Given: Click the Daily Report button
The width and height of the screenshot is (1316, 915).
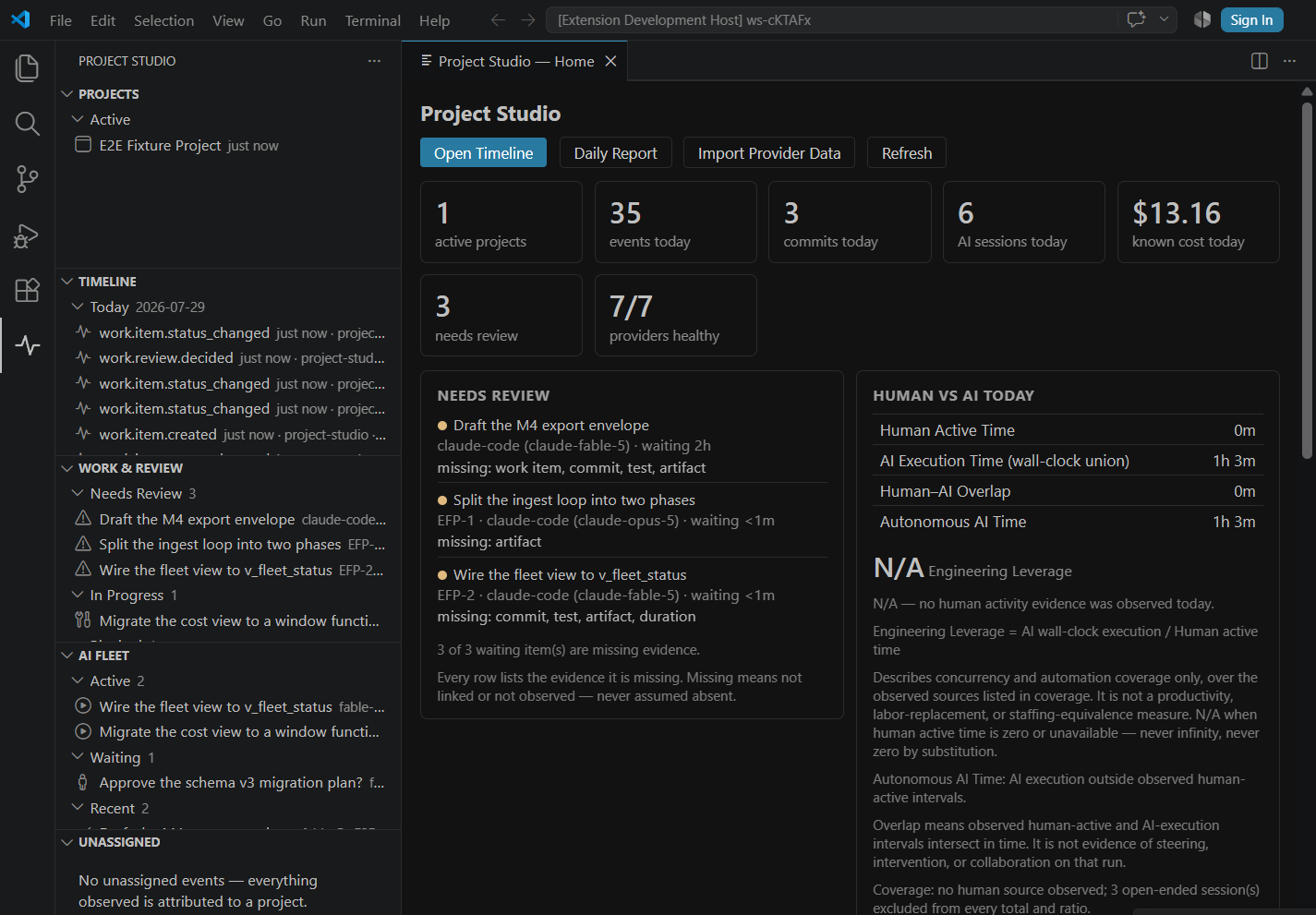Looking at the screenshot, I should (615, 153).
